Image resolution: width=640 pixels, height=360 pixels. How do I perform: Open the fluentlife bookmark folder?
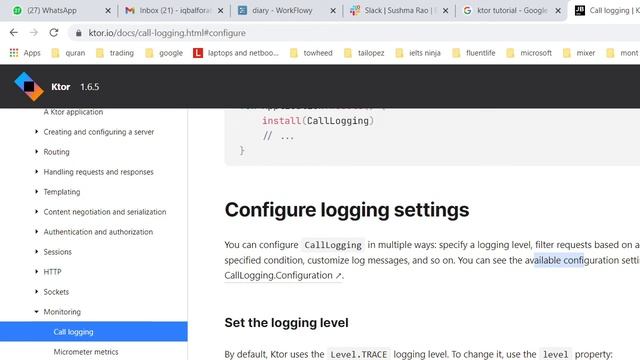pos(473,53)
